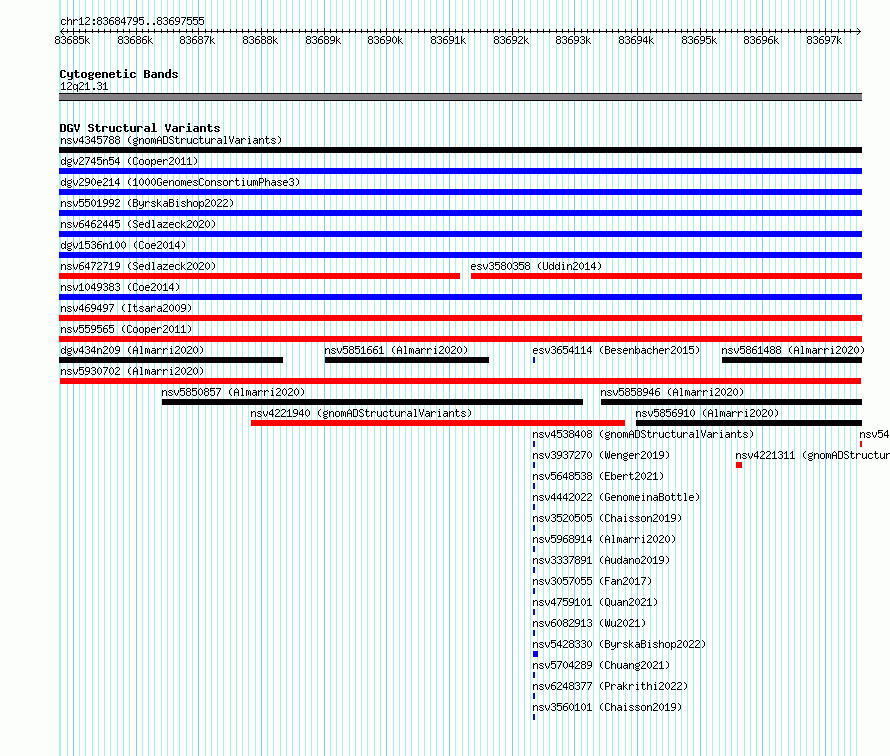The height and width of the screenshot is (756, 890).
Task: Click nsv6082913 (Wu2021) label
Action: [589, 623]
